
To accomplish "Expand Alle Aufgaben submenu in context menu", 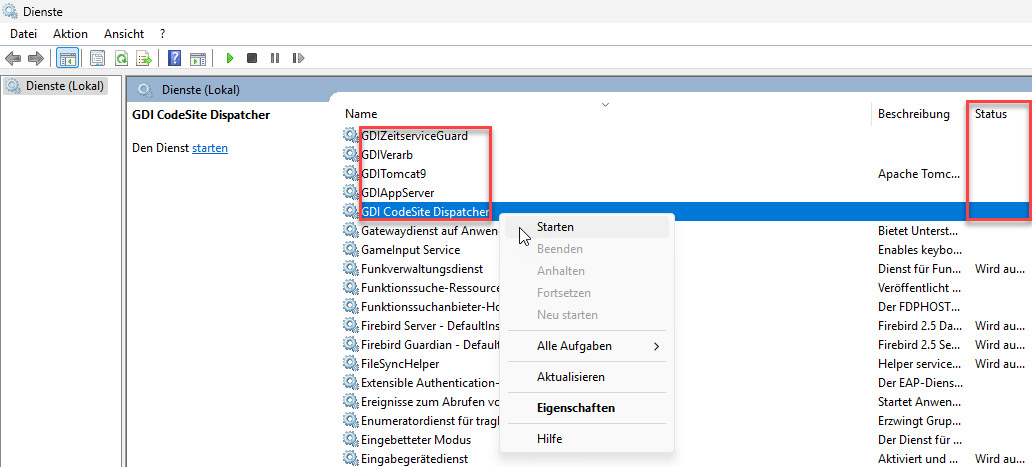I will [586, 346].
